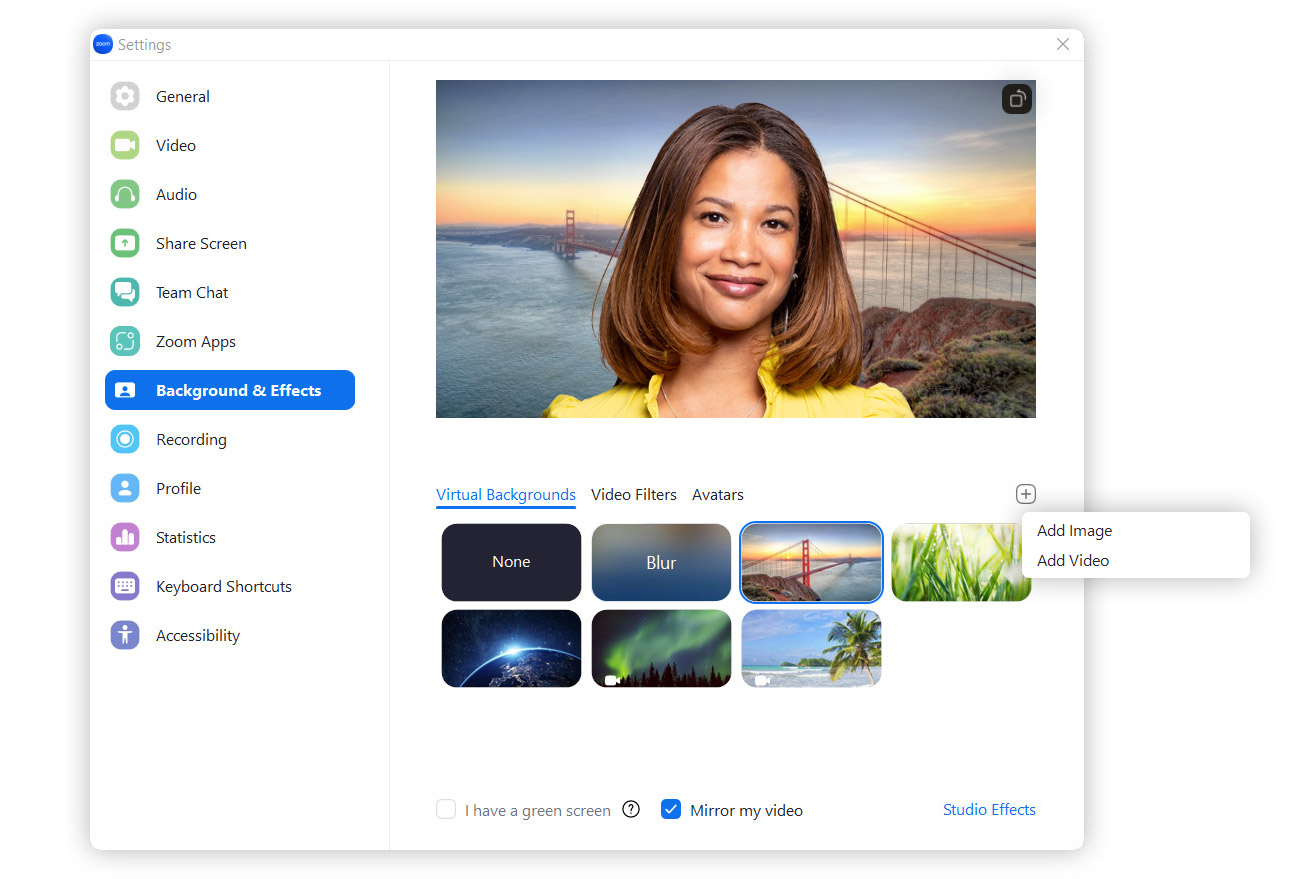Click the Accessibility icon in sidebar
The image size is (1300, 879).
pyautogui.click(x=125, y=636)
